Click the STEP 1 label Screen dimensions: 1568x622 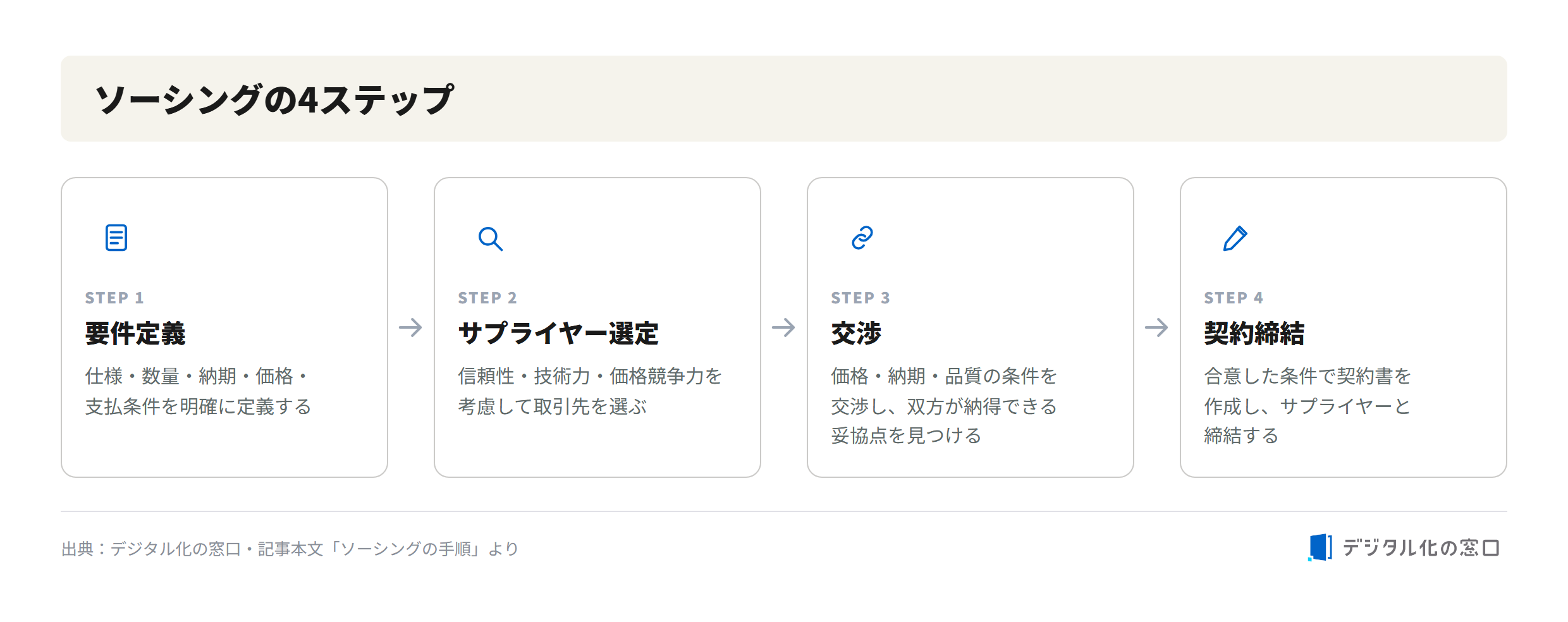coord(114,298)
